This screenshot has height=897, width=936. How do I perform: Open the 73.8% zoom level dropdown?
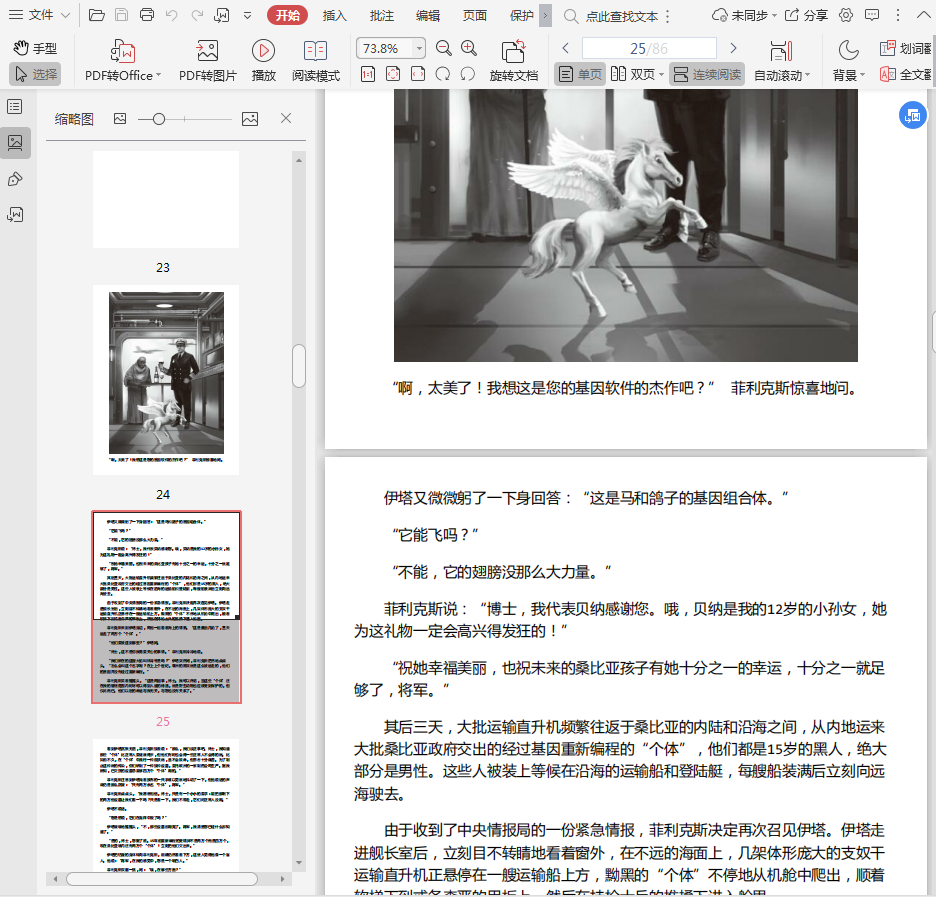click(x=419, y=48)
